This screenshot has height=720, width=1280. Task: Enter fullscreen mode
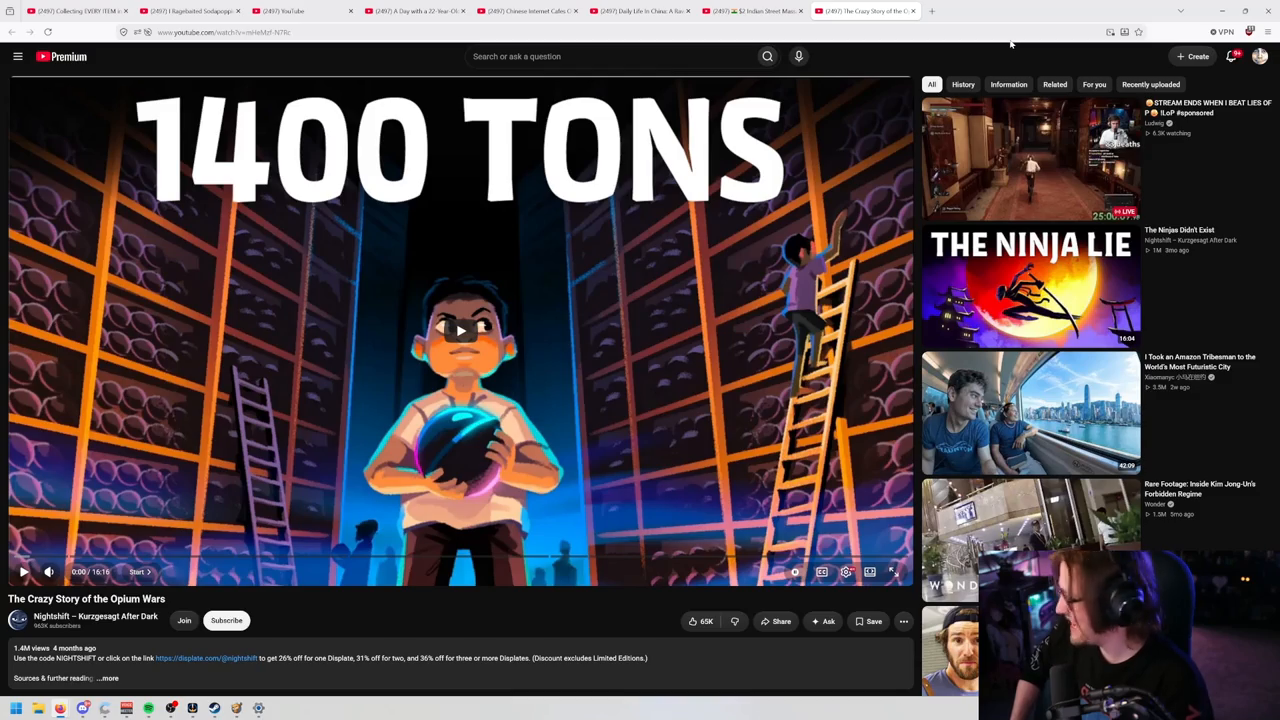[894, 572]
